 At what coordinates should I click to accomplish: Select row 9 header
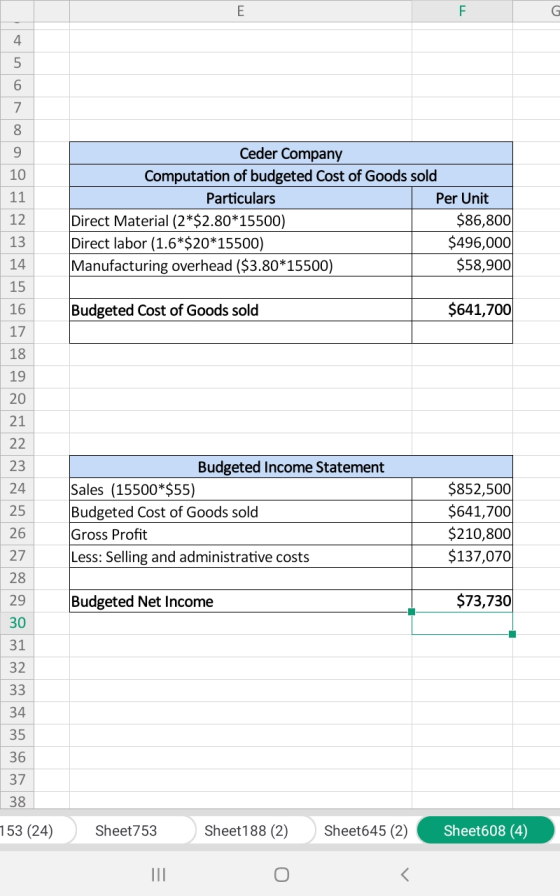pyautogui.click(x=17, y=153)
